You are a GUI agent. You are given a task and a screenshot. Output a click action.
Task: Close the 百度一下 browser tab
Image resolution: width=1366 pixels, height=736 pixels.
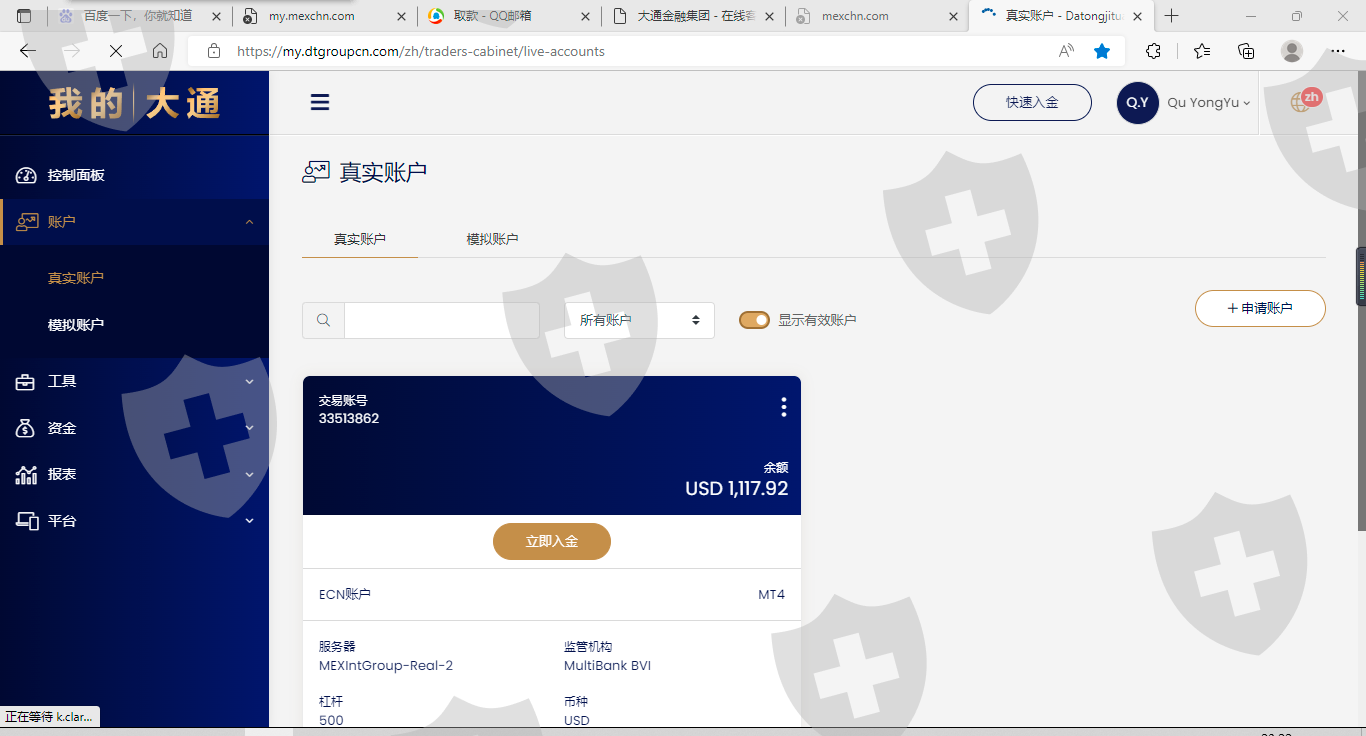tap(216, 16)
